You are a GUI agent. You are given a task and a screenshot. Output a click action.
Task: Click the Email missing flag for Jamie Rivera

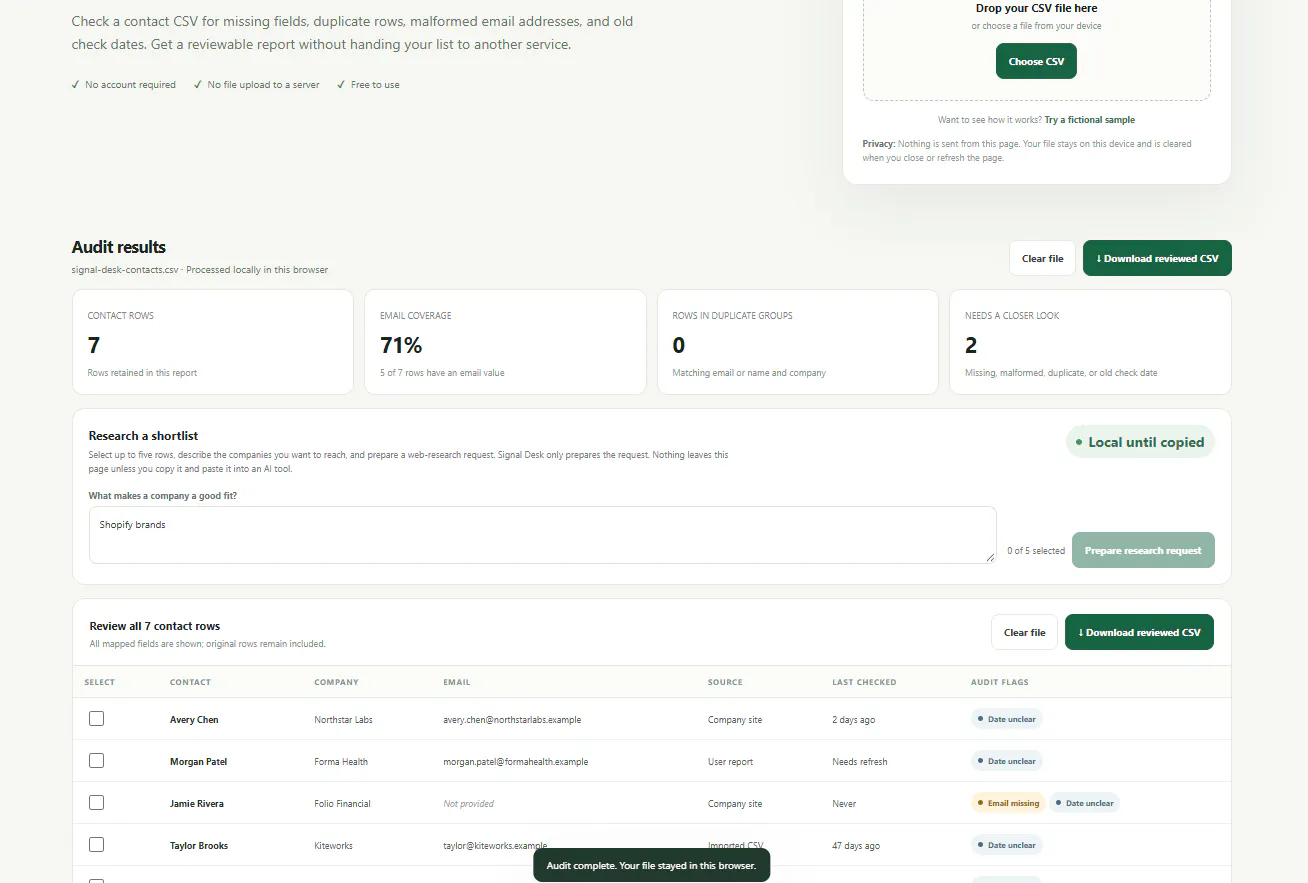tap(1007, 803)
